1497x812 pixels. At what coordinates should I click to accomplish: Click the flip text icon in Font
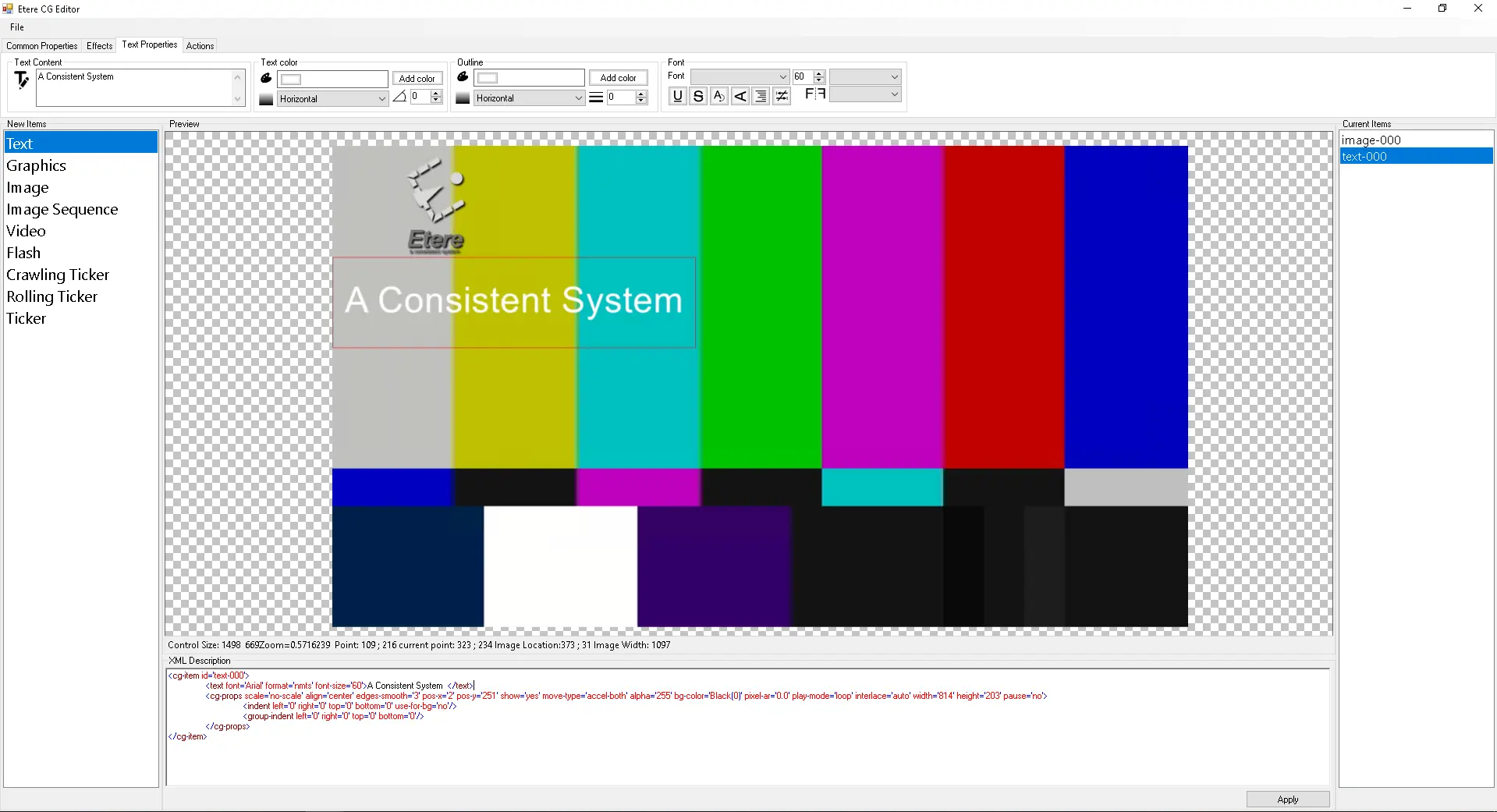click(x=814, y=94)
